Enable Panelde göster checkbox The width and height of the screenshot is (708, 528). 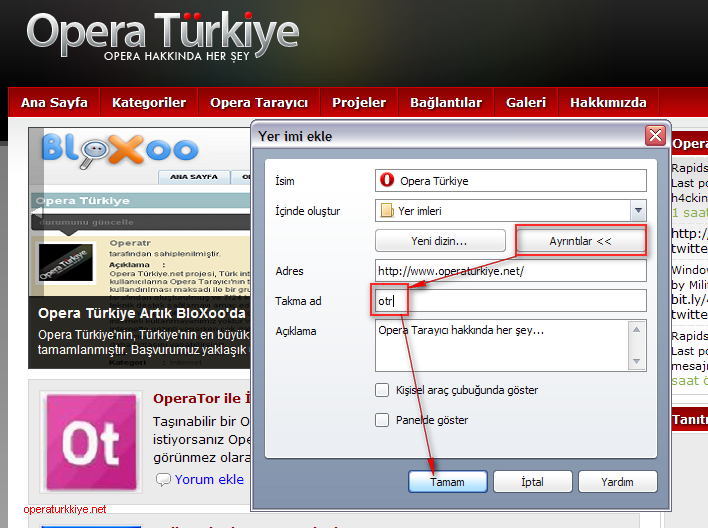pyautogui.click(x=382, y=420)
